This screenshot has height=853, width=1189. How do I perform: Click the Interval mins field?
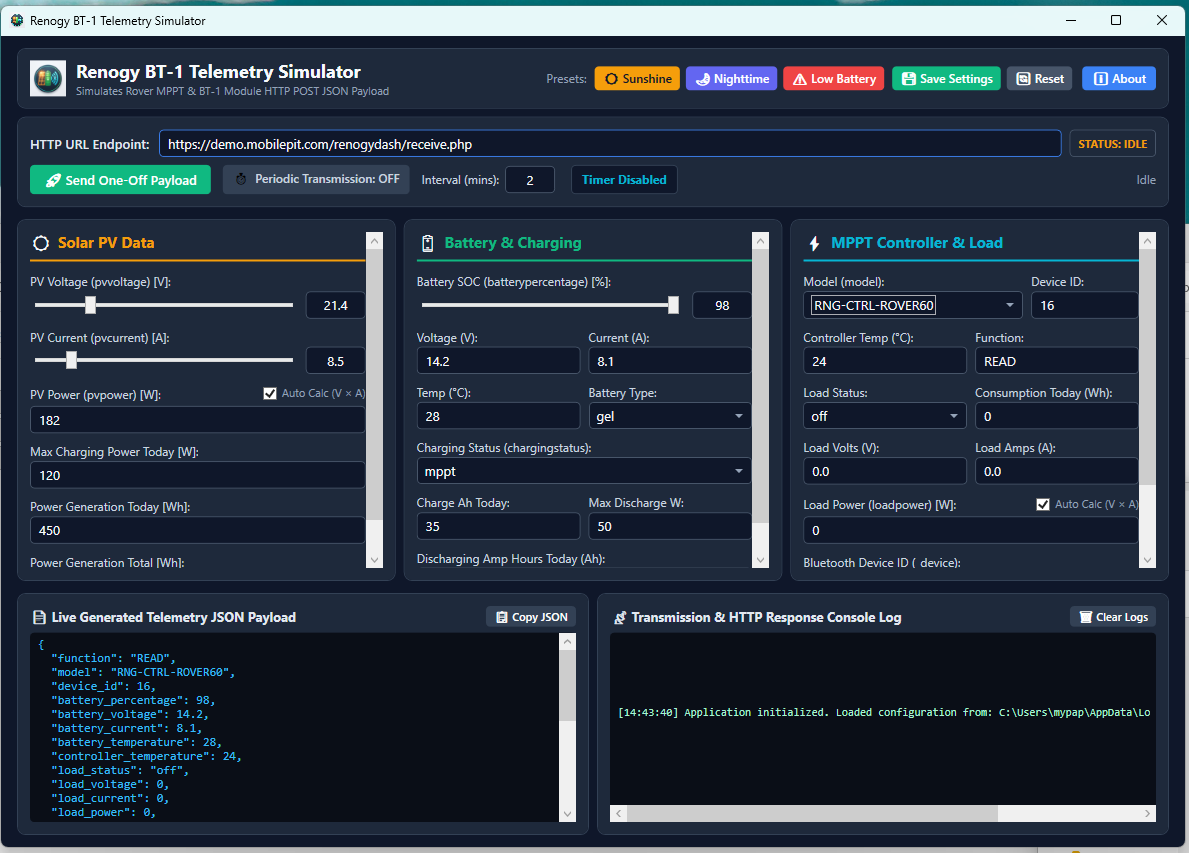(530, 180)
